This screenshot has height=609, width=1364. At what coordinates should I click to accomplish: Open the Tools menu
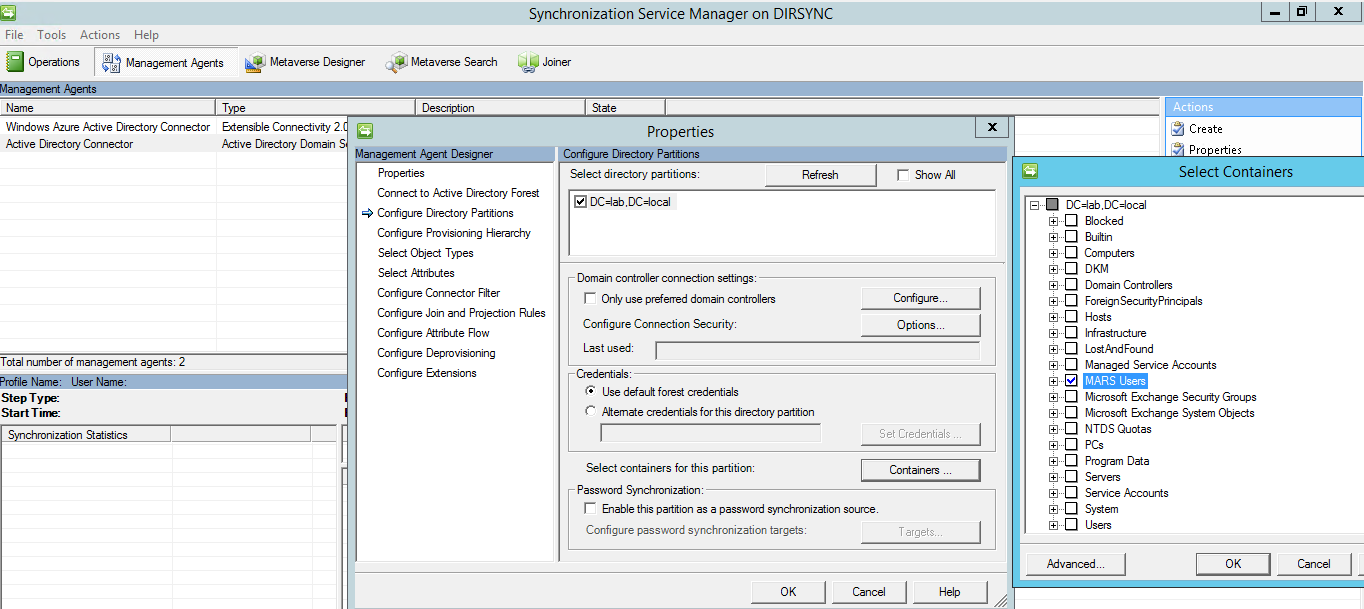click(x=52, y=35)
